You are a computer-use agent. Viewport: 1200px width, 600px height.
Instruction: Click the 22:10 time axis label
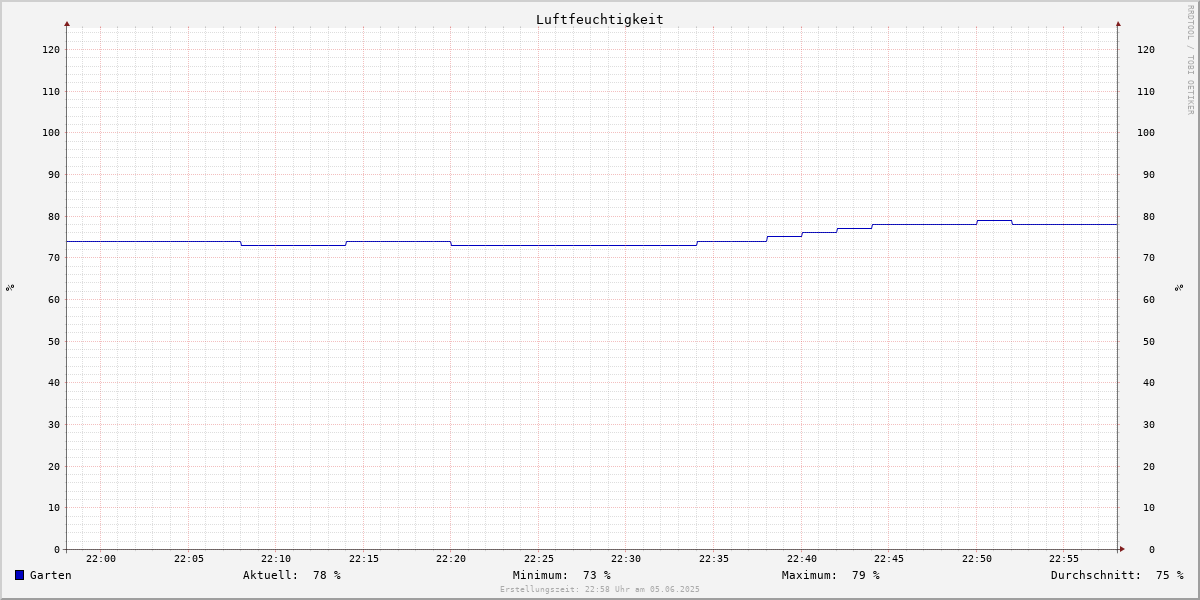coord(276,559)
